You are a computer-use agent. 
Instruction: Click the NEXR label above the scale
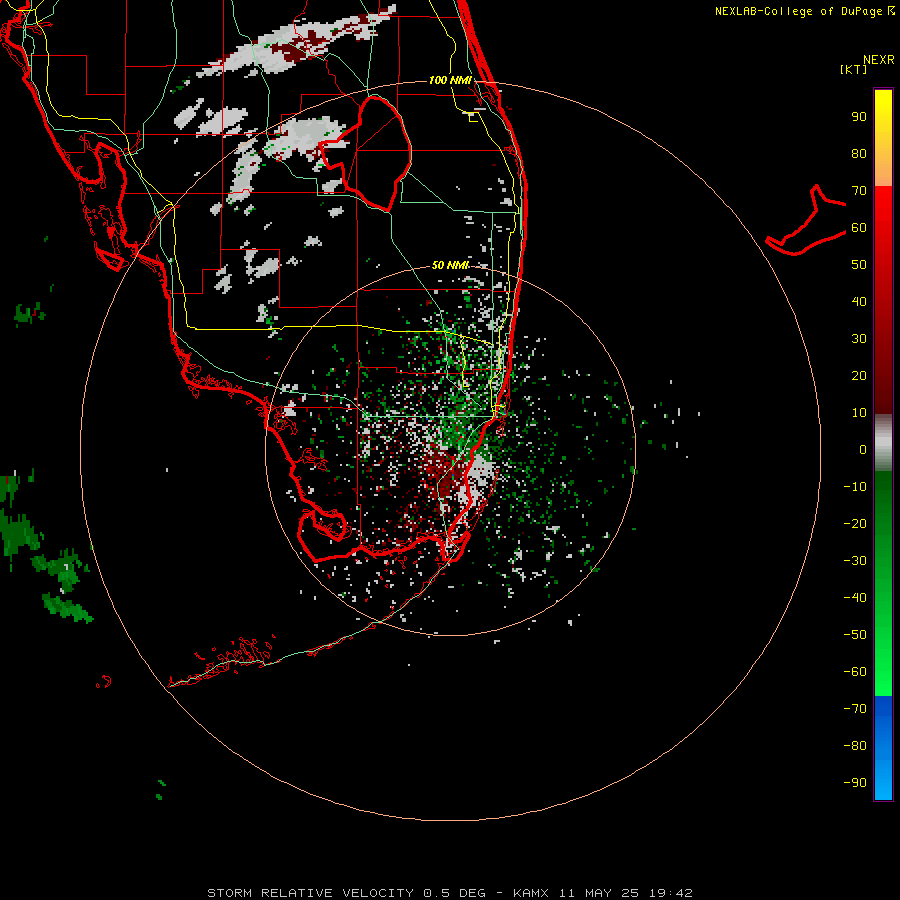[879, 60]
